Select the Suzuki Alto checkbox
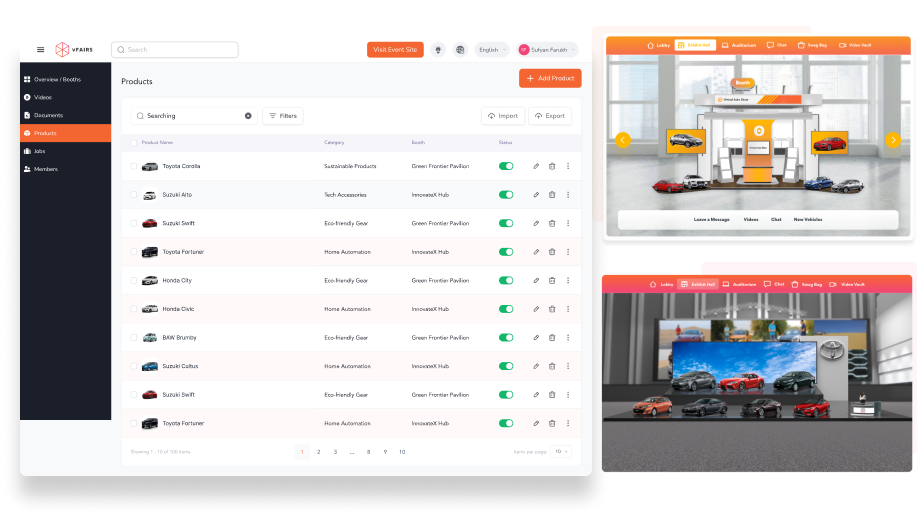This screenshot has width=918, height=516. [x=133, y=195]
